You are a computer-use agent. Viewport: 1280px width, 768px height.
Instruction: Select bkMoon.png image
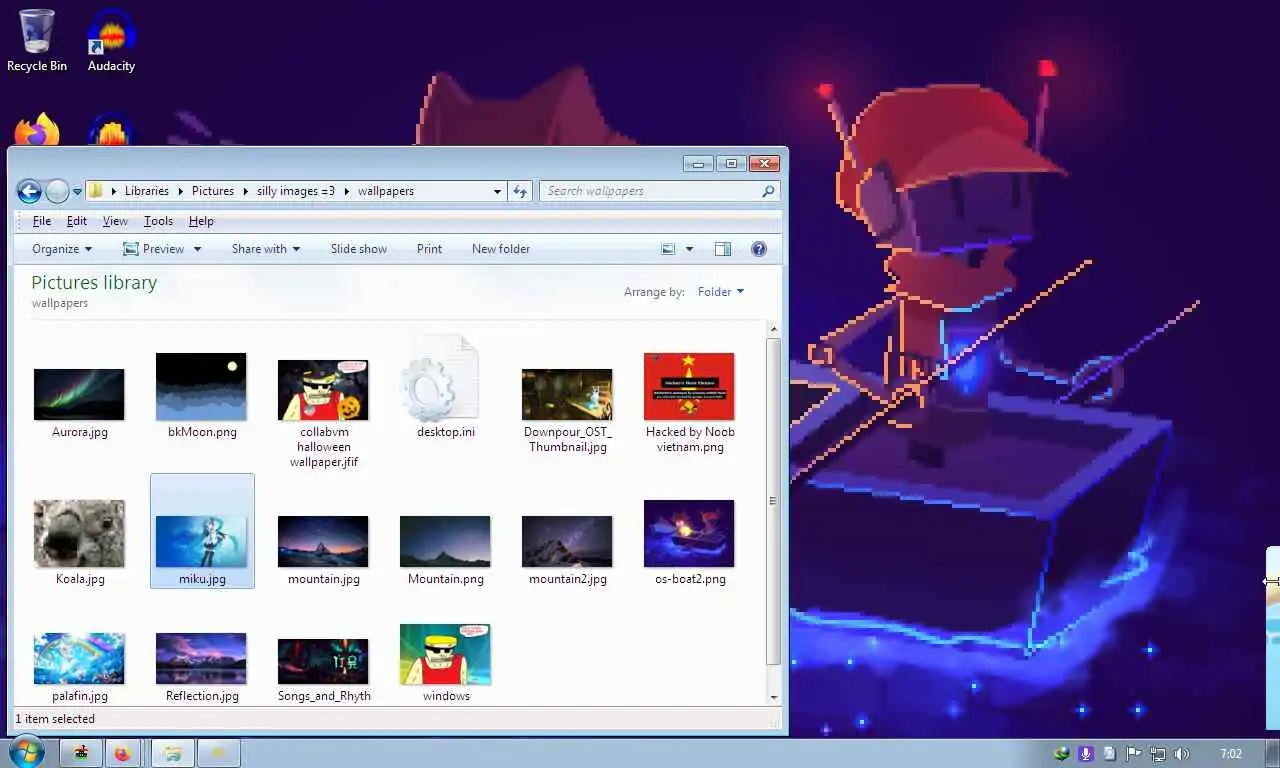click(x=201, y=386)
